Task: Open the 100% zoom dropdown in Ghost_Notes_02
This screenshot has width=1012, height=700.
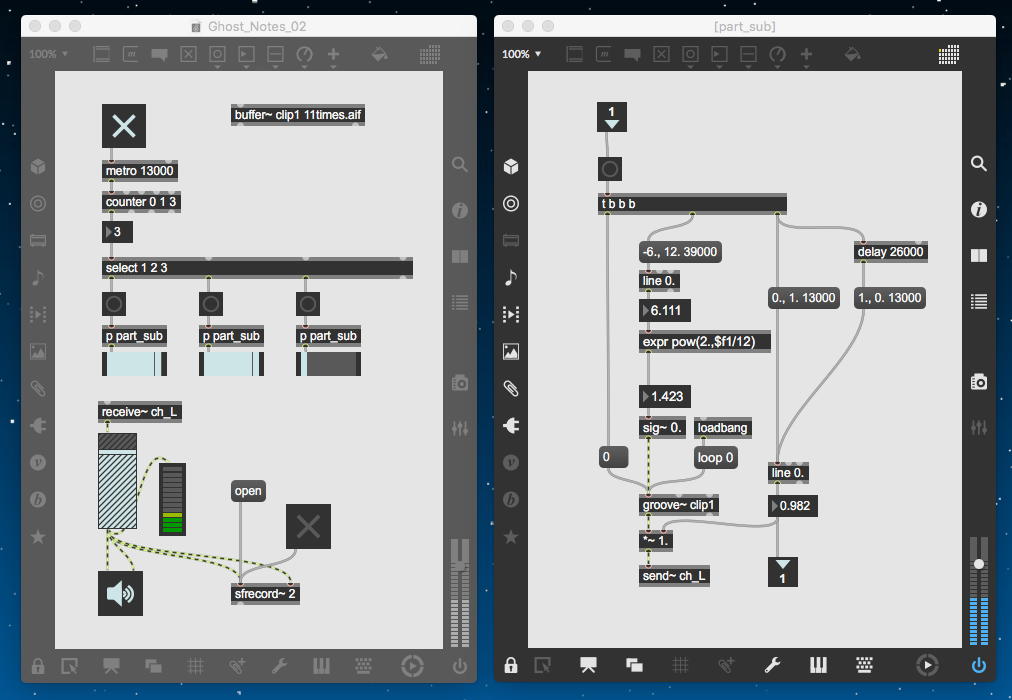Action: (x=48, y=54)
